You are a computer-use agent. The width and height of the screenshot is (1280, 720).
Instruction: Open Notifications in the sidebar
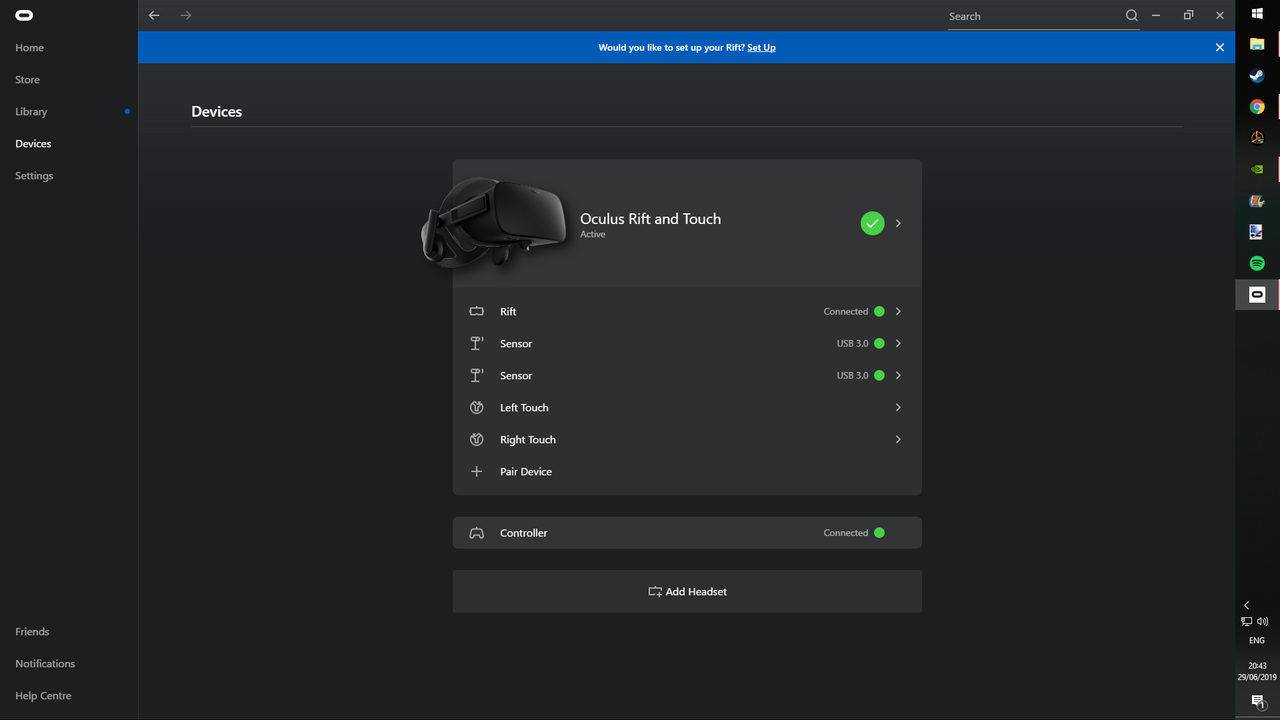45,663
